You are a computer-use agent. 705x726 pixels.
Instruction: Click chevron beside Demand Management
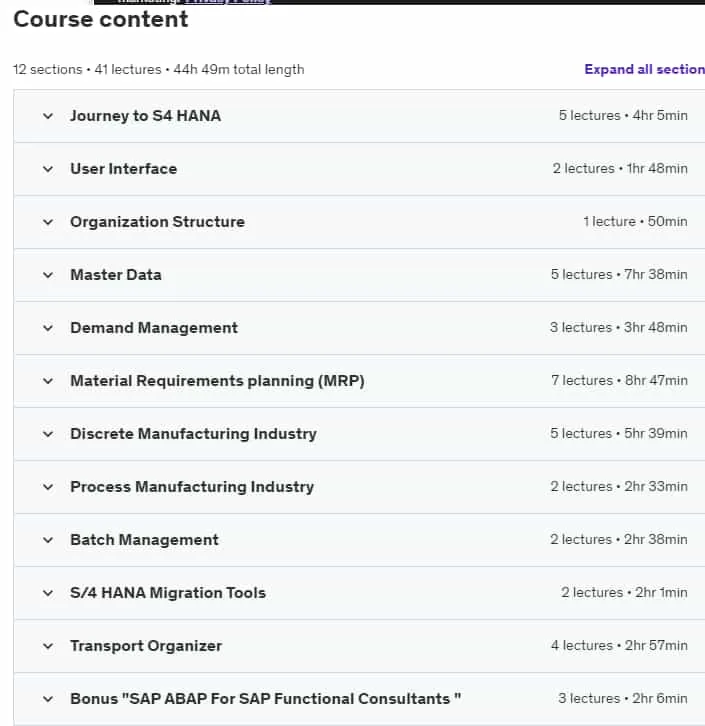pos(48,328)
